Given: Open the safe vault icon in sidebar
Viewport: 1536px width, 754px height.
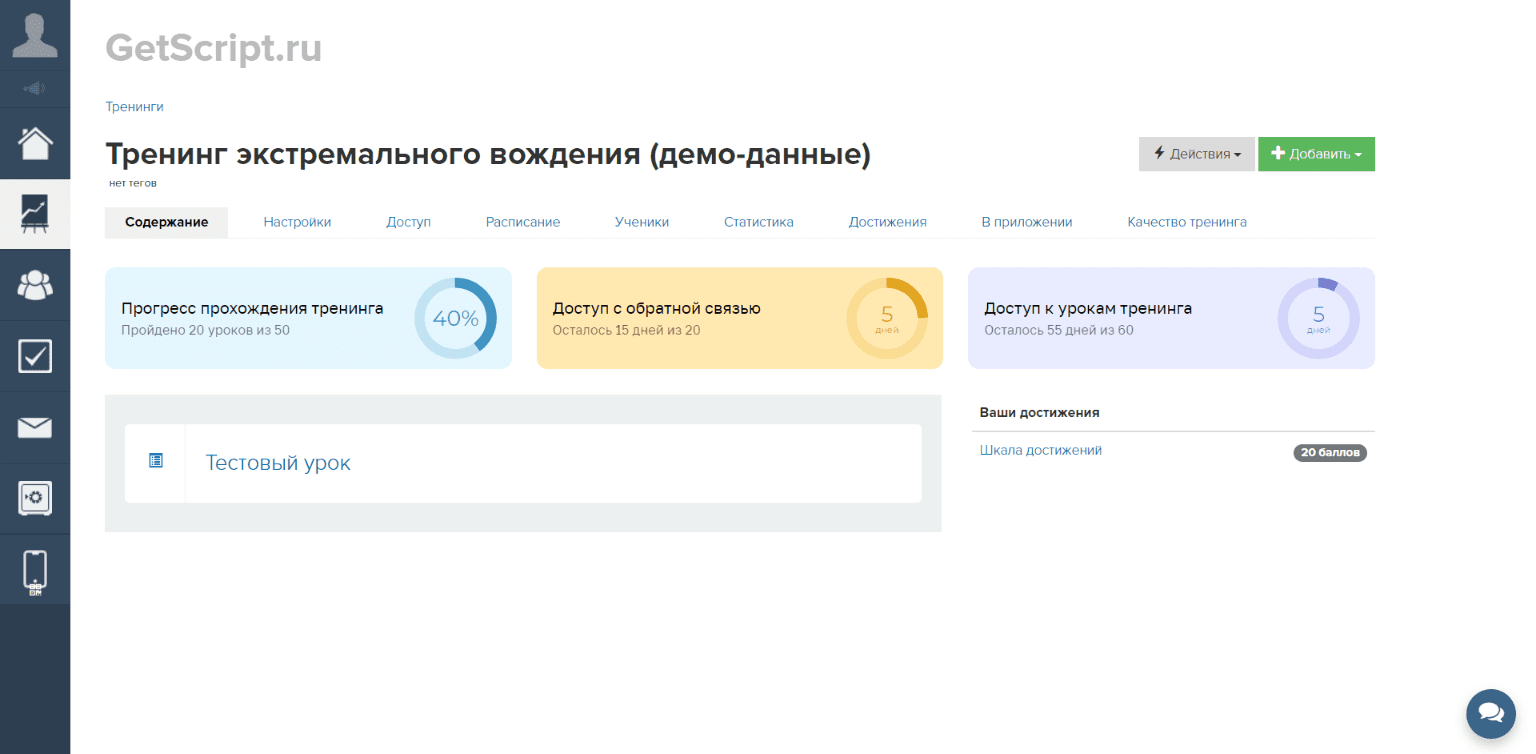Looking at the screenshot, I should point(35,498).
